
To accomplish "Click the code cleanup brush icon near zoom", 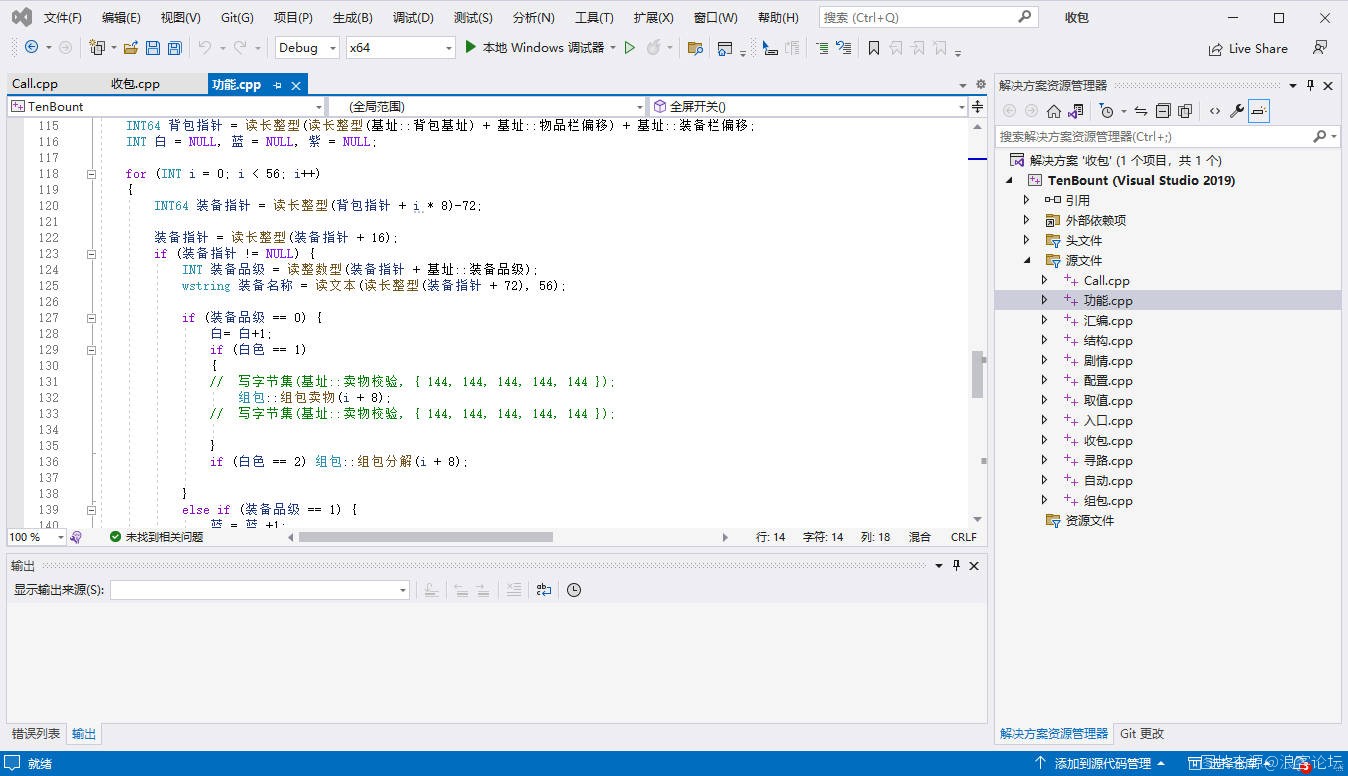I will tap(76, 537).
